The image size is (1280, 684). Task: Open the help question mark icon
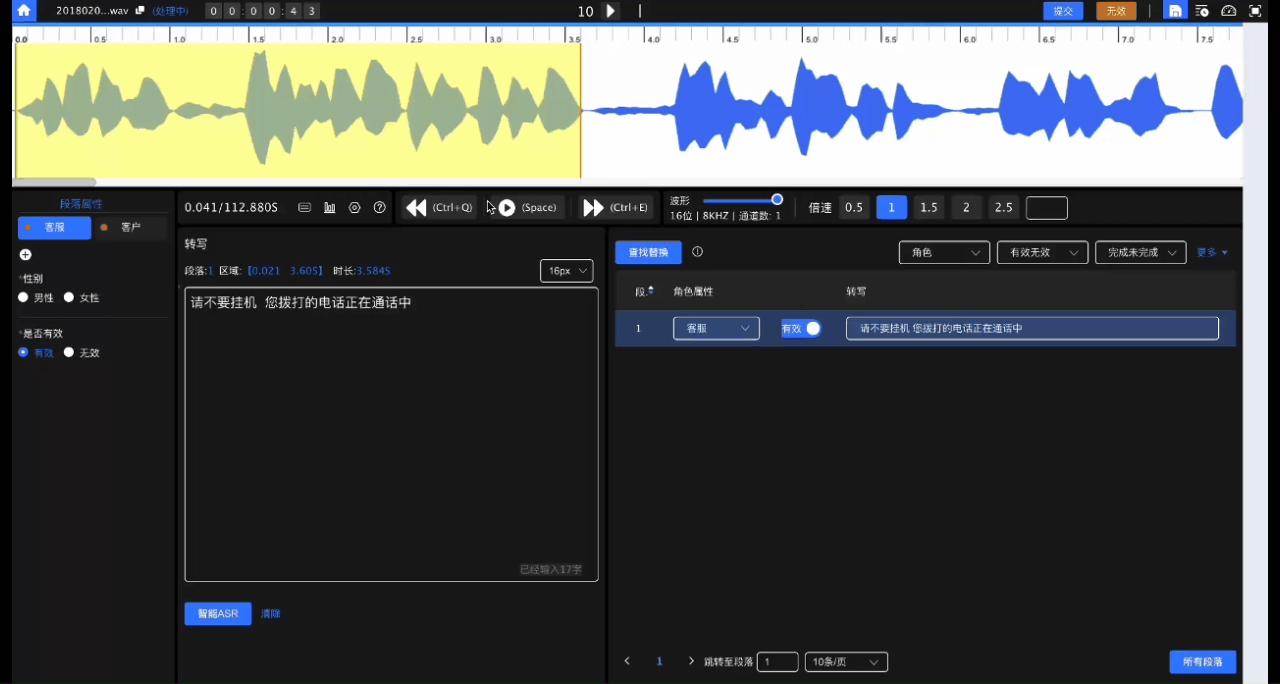(x=379, y=208)
